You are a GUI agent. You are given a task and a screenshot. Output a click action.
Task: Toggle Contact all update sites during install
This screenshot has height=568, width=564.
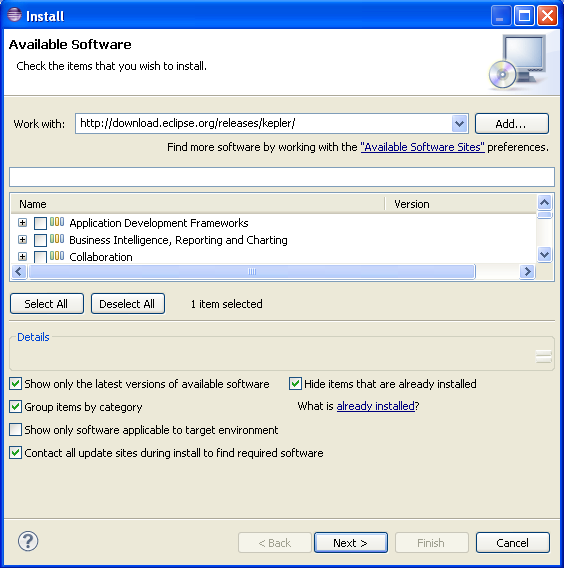pyautogui.click(x=16, y=453)
